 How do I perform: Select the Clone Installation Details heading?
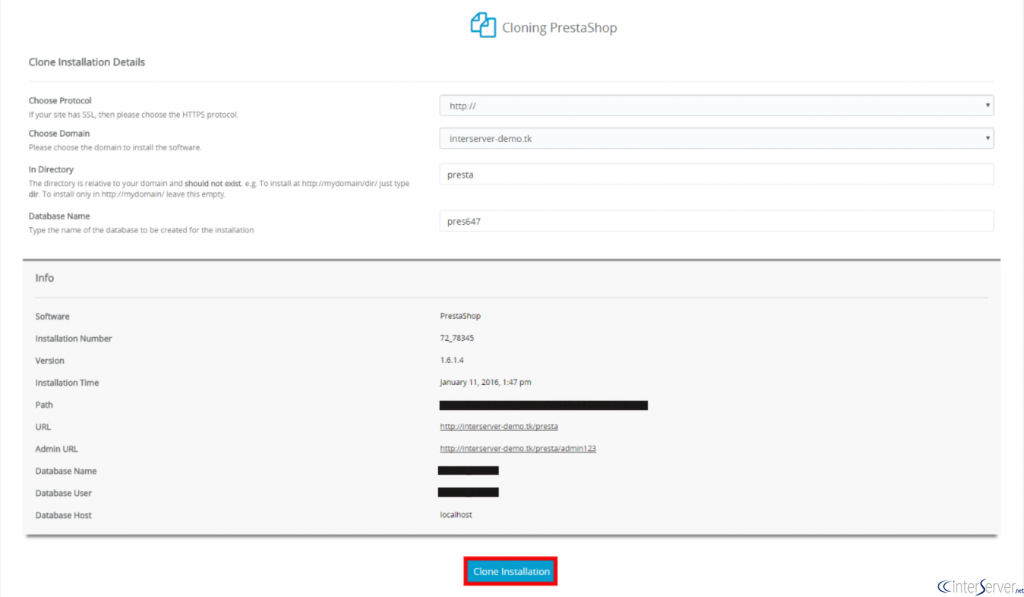[x=87, y=62]
